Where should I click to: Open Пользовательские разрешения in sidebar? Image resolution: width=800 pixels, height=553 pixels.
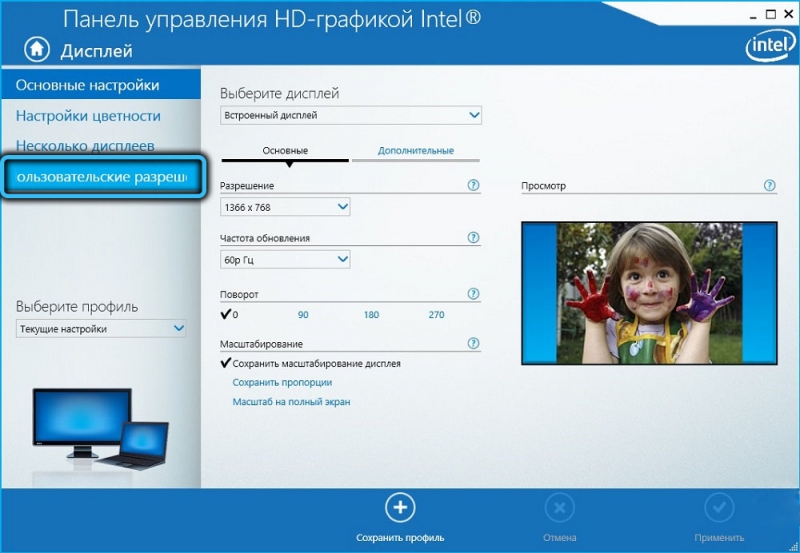pyautogui.click(x=103, y=177)
